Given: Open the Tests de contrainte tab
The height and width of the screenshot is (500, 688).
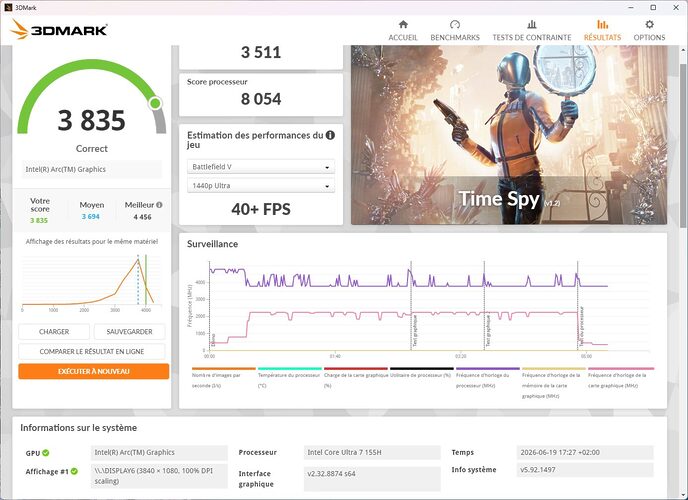Looking at the screenshot, I should click(x=532, y=31).
